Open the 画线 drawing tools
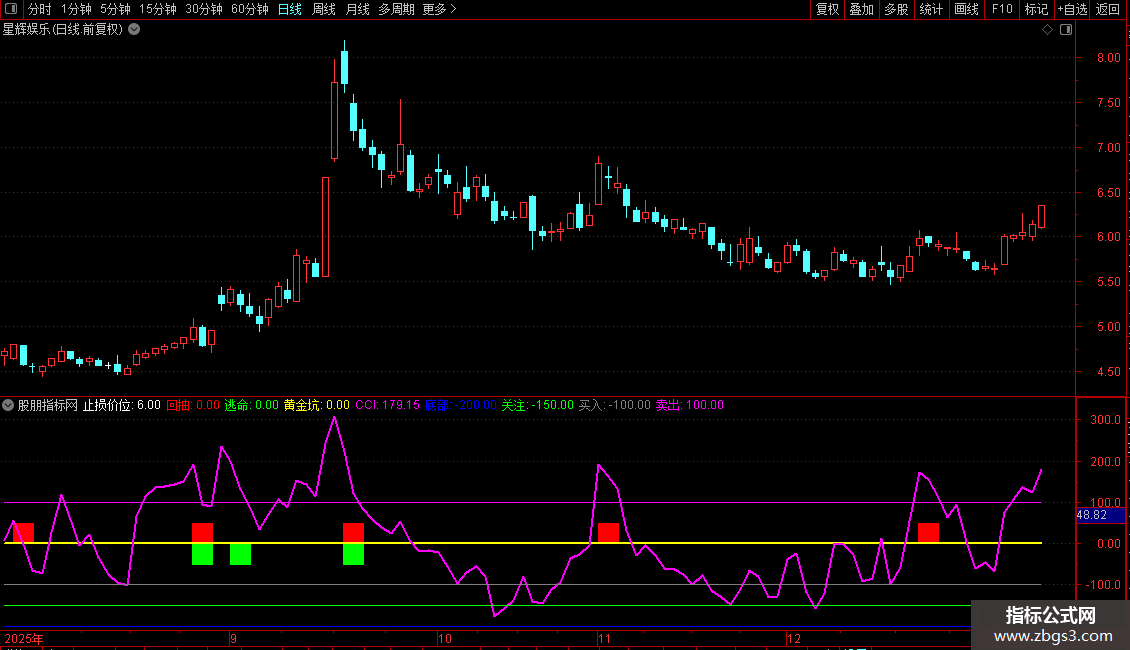 pyautogui.click(x=966, y=10)
